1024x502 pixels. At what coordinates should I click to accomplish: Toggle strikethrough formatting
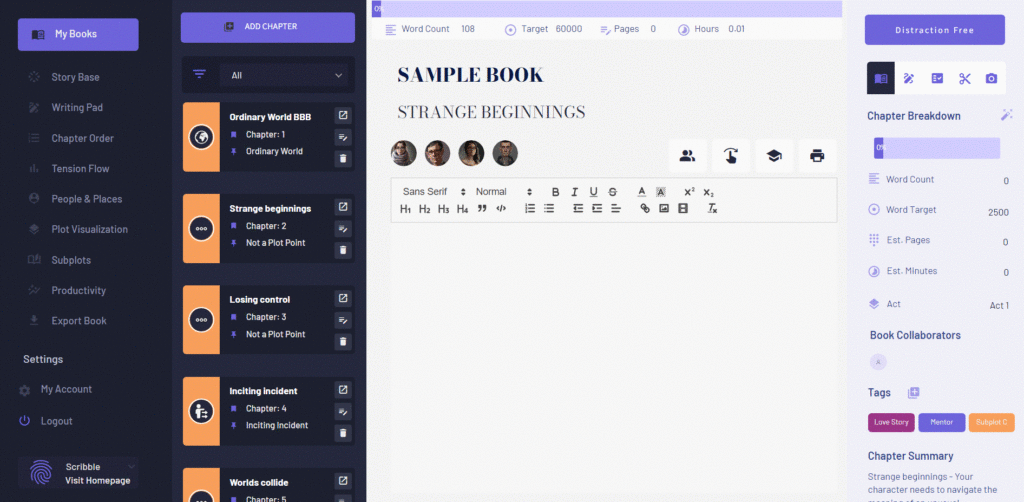coord(613,192)
